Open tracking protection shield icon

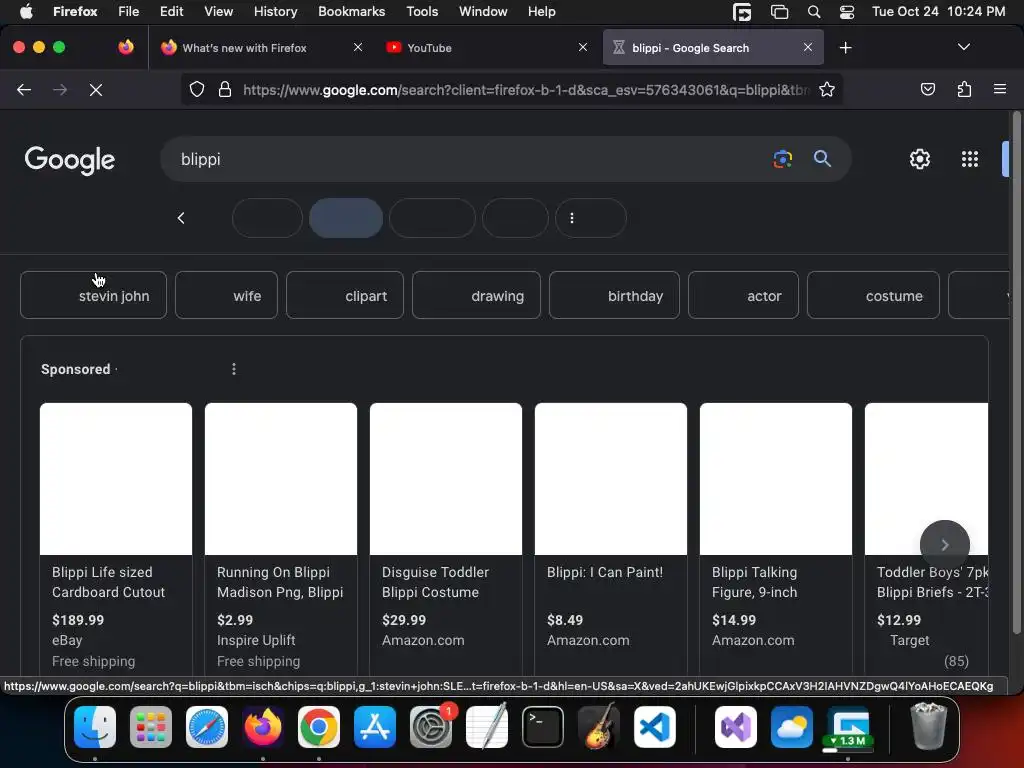click(x=197, y=89)
